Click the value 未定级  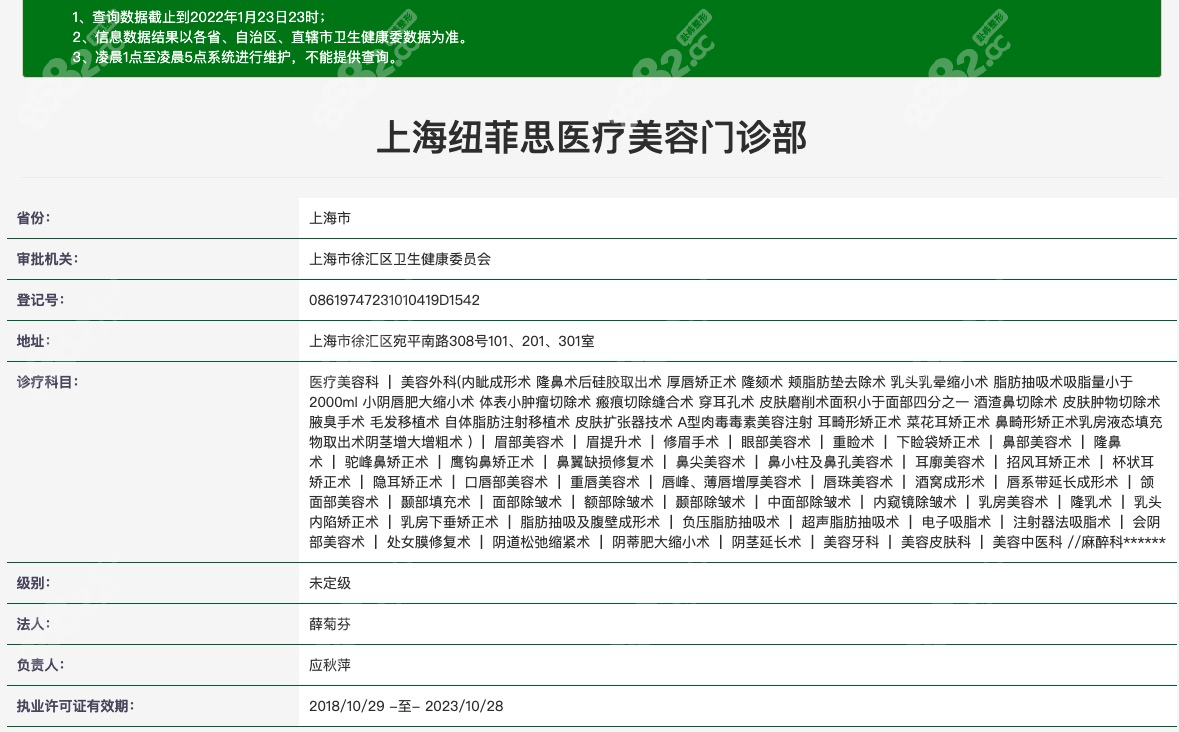pyautogui.click(x=330, y=583)
